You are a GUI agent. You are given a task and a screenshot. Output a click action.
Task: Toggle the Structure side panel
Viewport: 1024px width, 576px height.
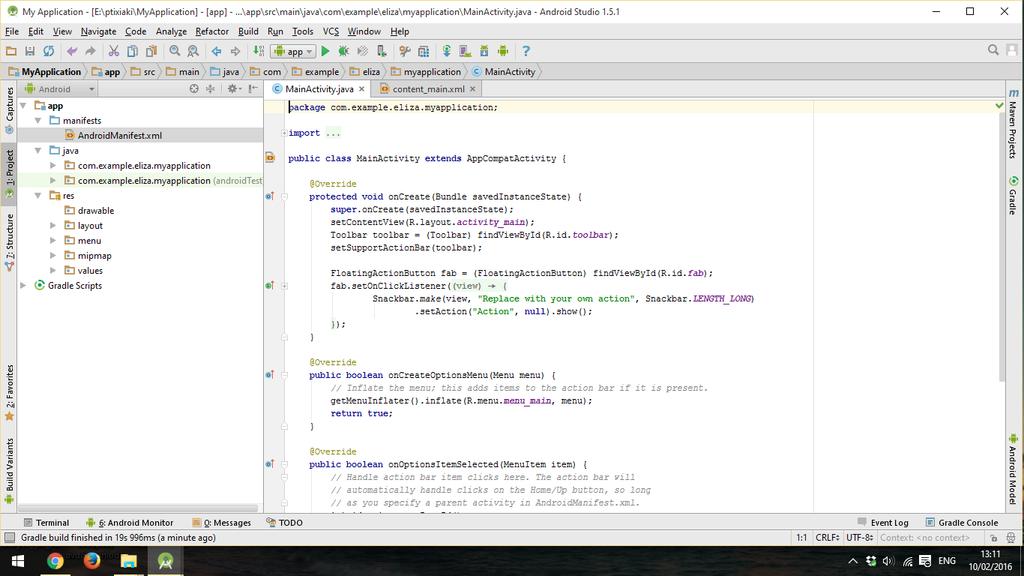pos(9,242)
